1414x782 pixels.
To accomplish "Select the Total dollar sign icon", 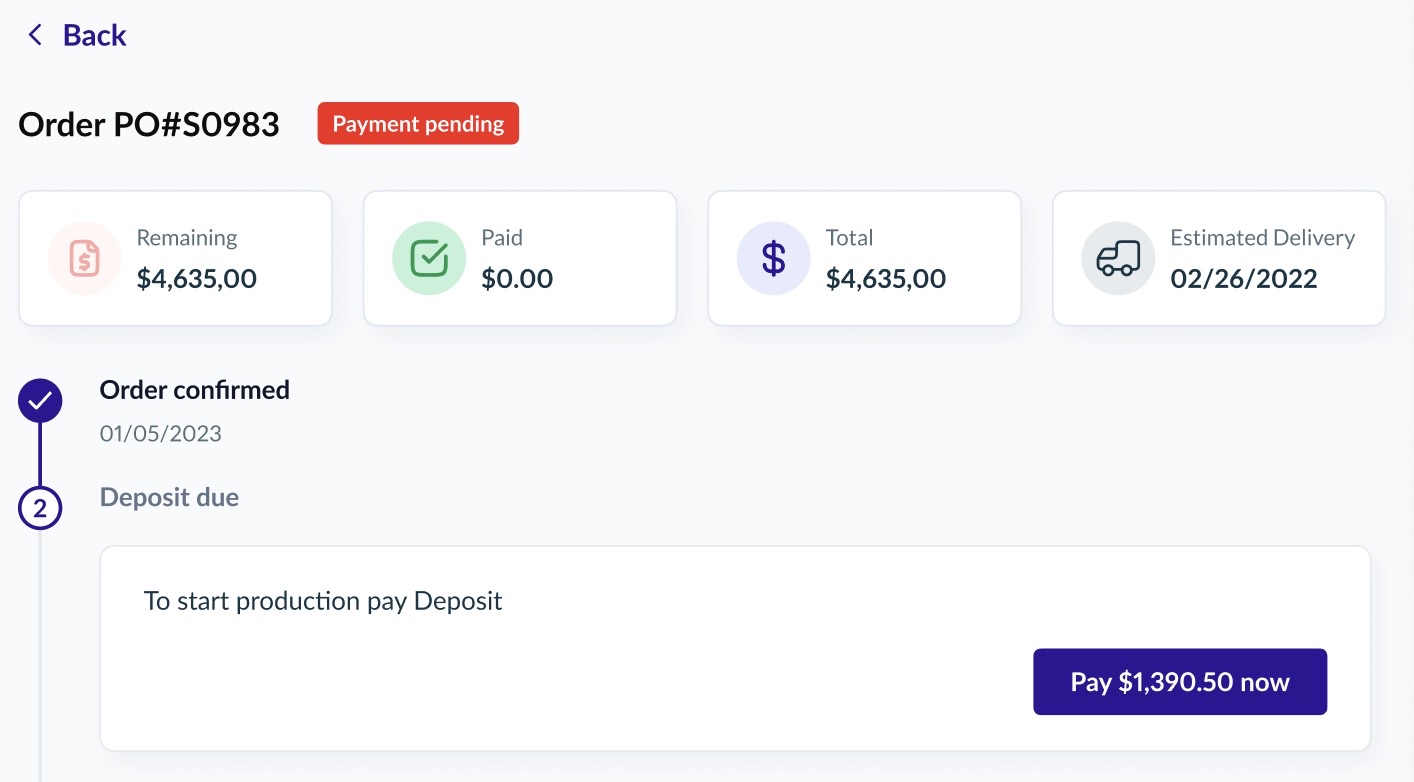I will pyautogui.click(x=773, y=258).
